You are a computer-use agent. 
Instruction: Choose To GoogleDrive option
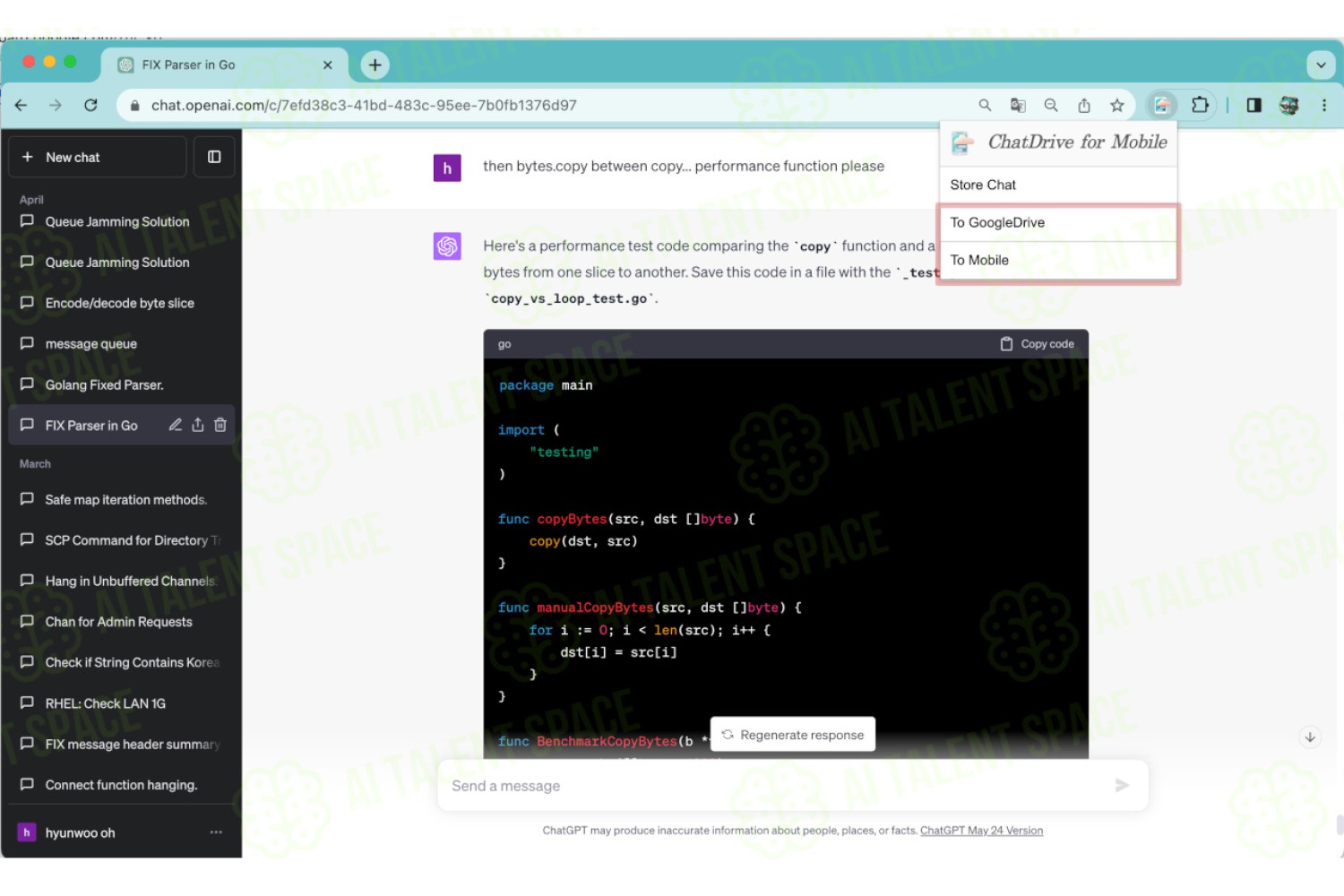pos(1058,222)
